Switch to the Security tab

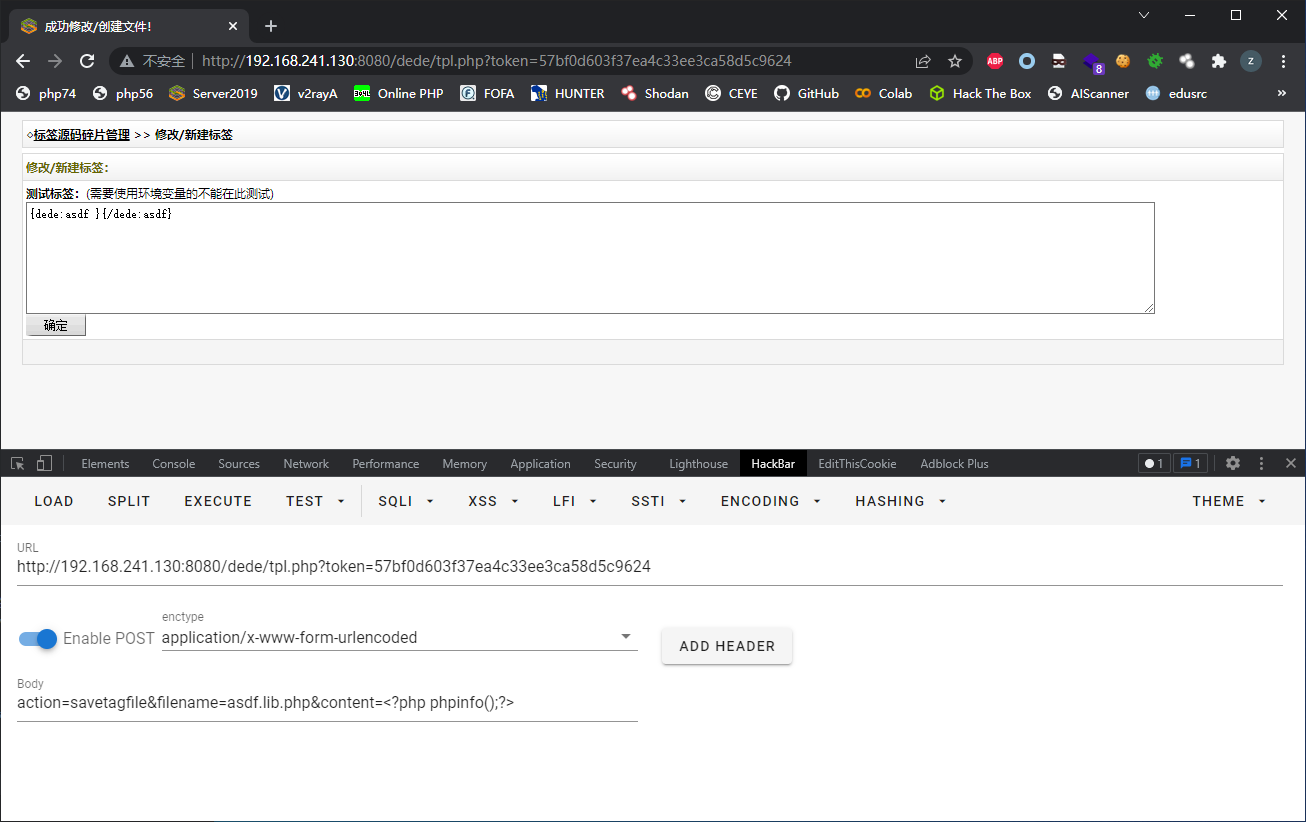click(615, 464)
